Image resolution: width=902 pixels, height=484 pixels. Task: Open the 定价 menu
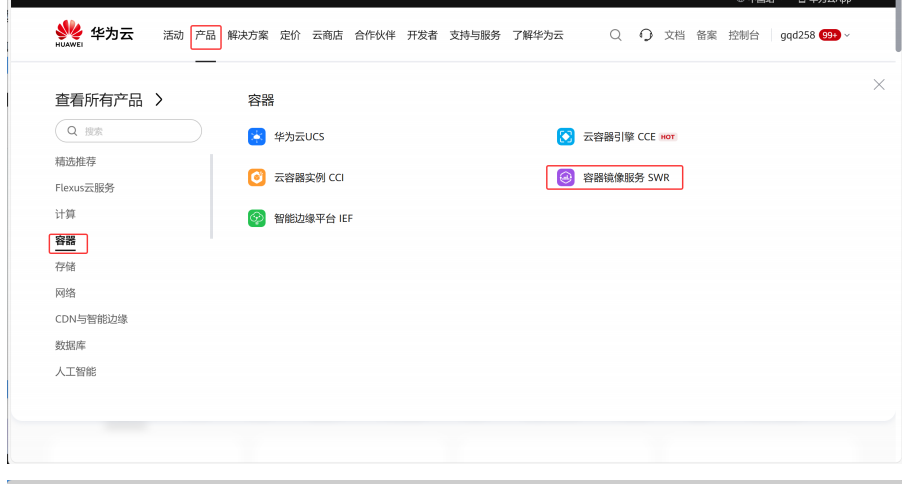click(x=290, y=35)
